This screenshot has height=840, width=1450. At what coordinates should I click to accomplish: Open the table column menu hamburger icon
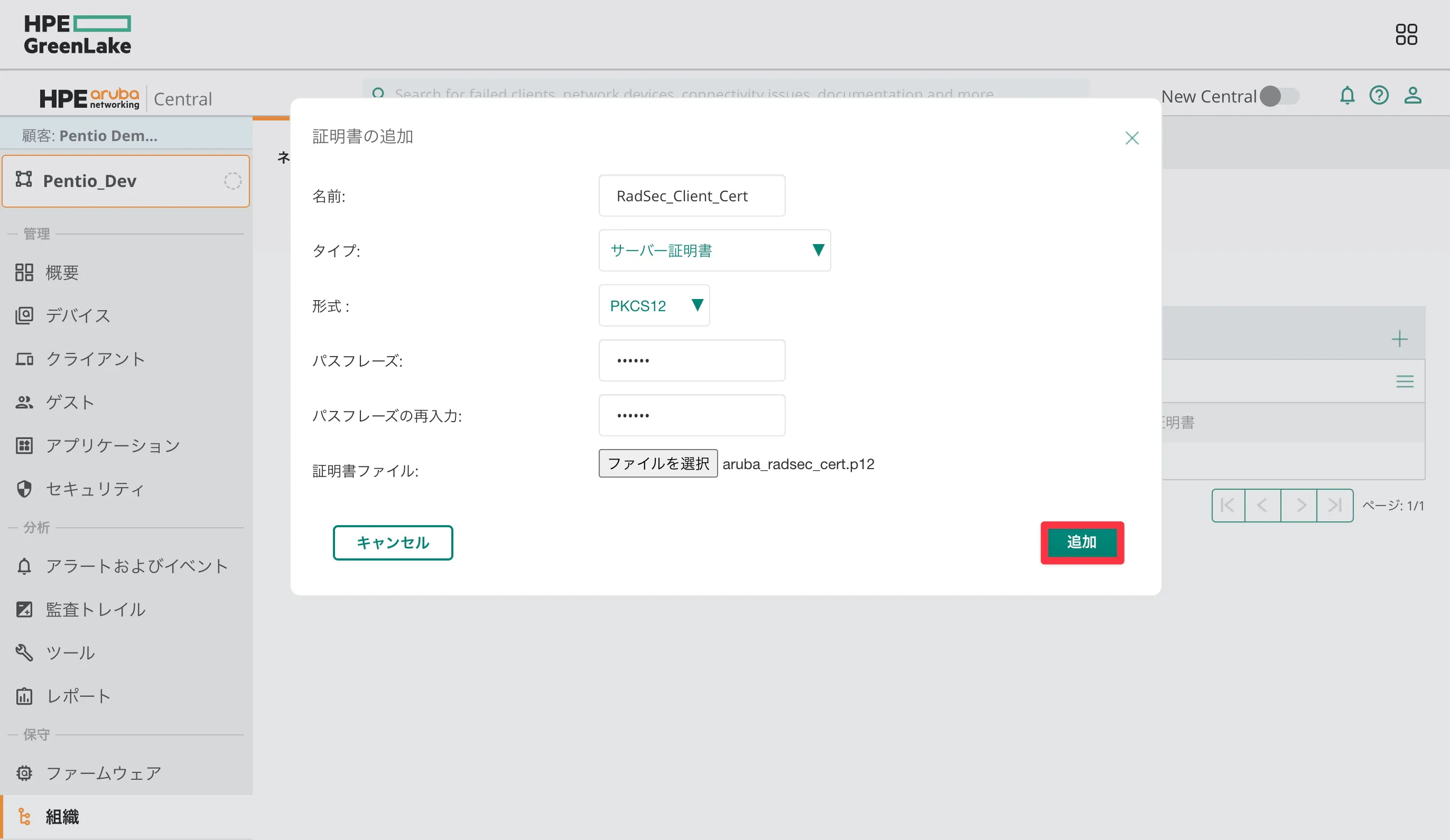click(1405, 381)
